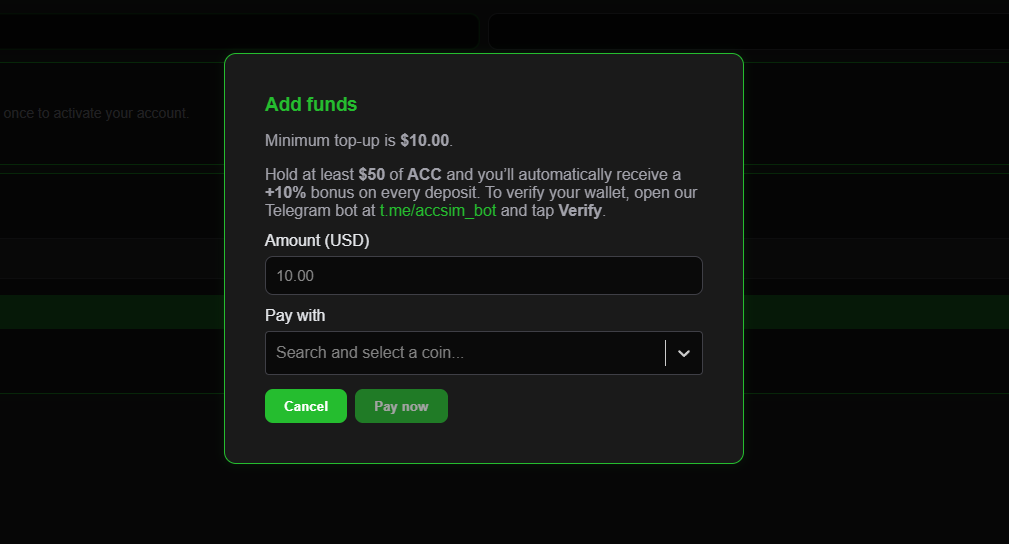Click the bold '$50' holding amount
The width and height of the screenshot is (1009, 544).
pos(371,174)
